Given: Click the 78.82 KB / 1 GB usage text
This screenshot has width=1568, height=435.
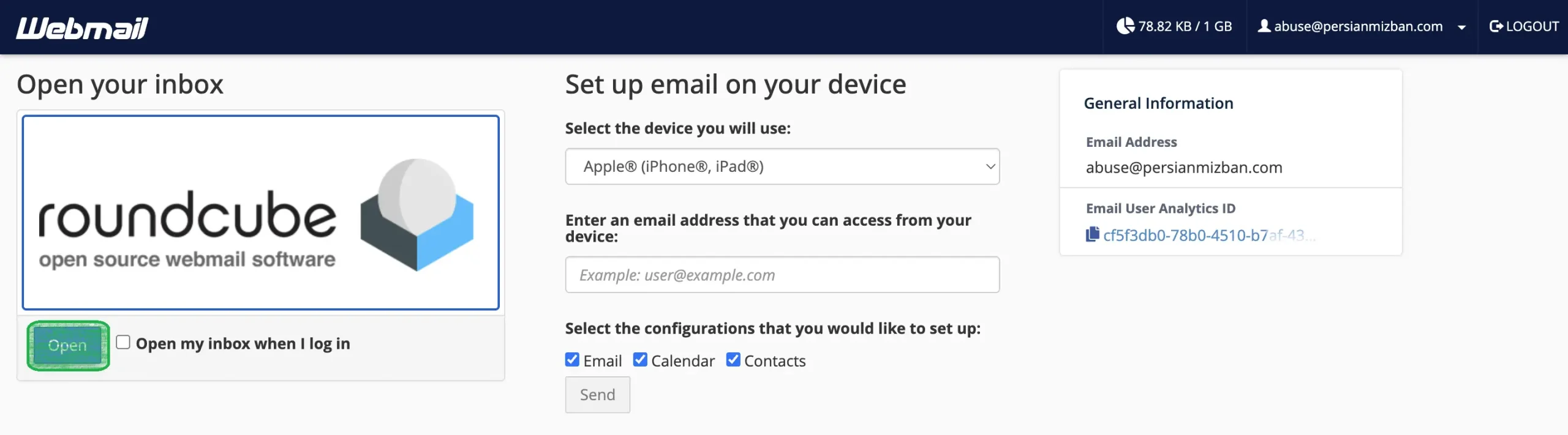Looking at the screenshot, I should (1185, 26).
